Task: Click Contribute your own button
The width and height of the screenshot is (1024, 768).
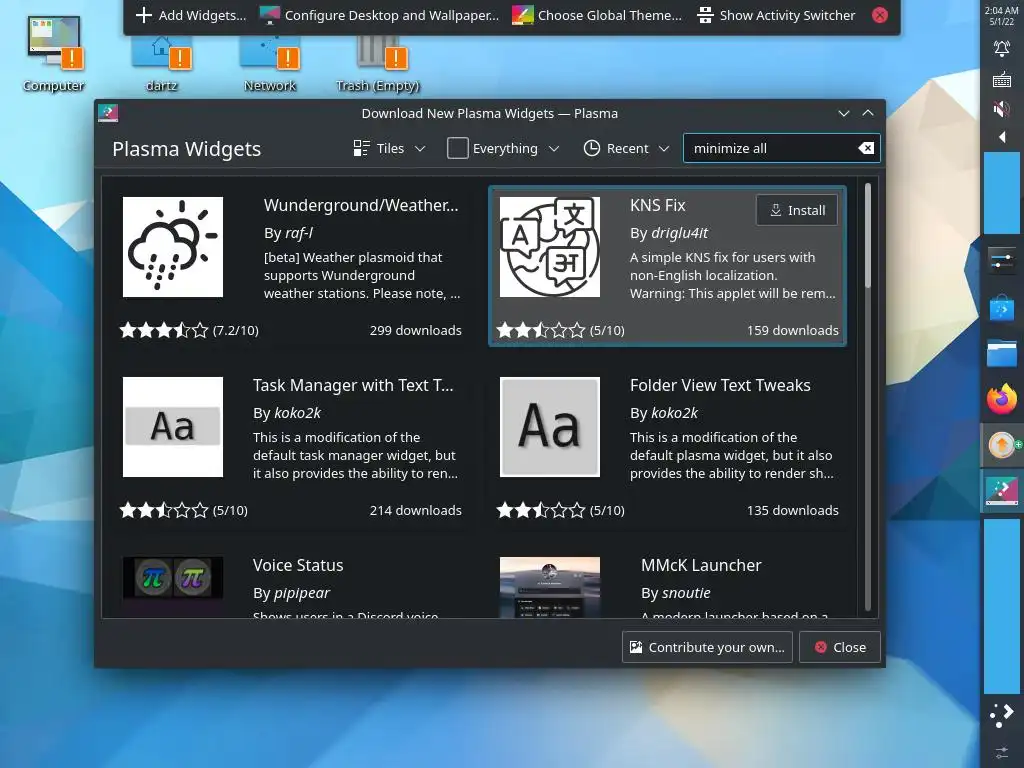Action: tap(707, 647)
